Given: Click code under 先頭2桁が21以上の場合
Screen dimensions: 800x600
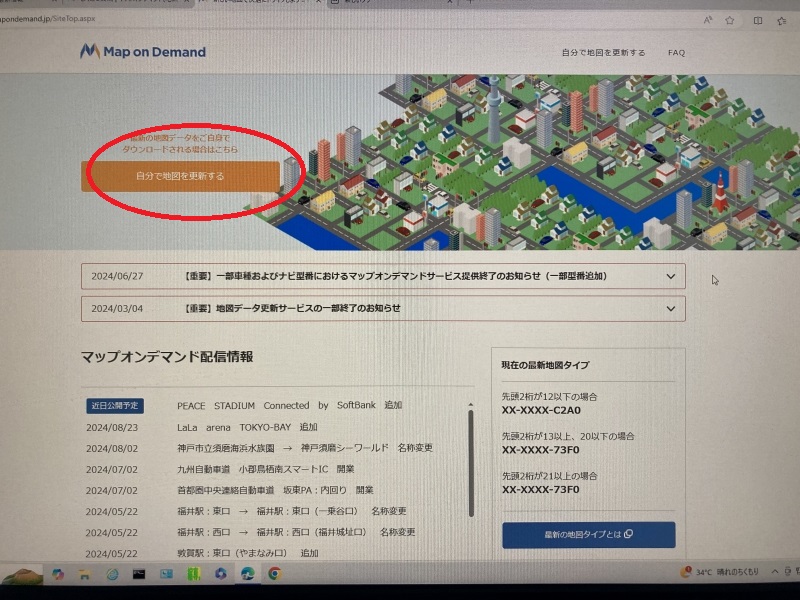Looking at the screenshot, I should point(540,490).
